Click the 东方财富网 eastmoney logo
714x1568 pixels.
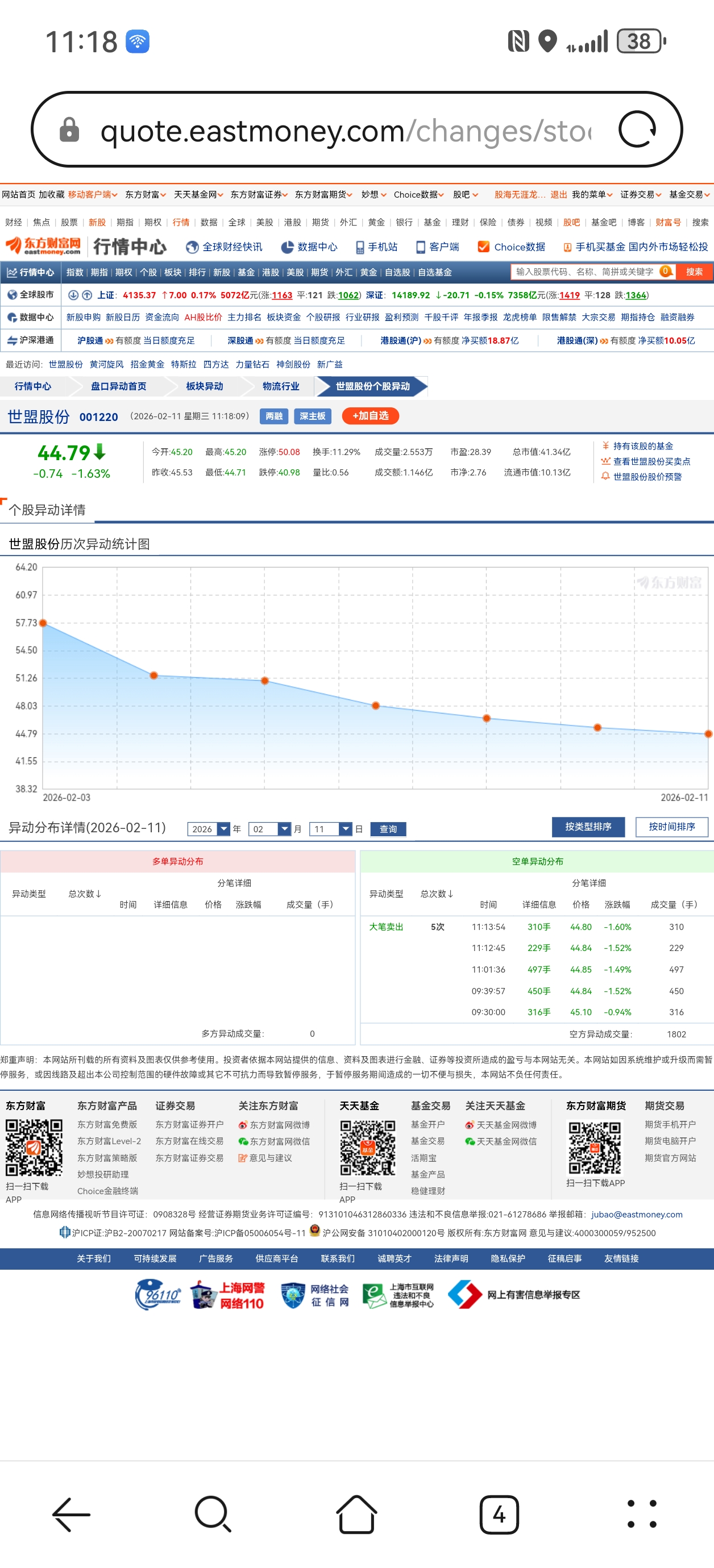(43, 246)
